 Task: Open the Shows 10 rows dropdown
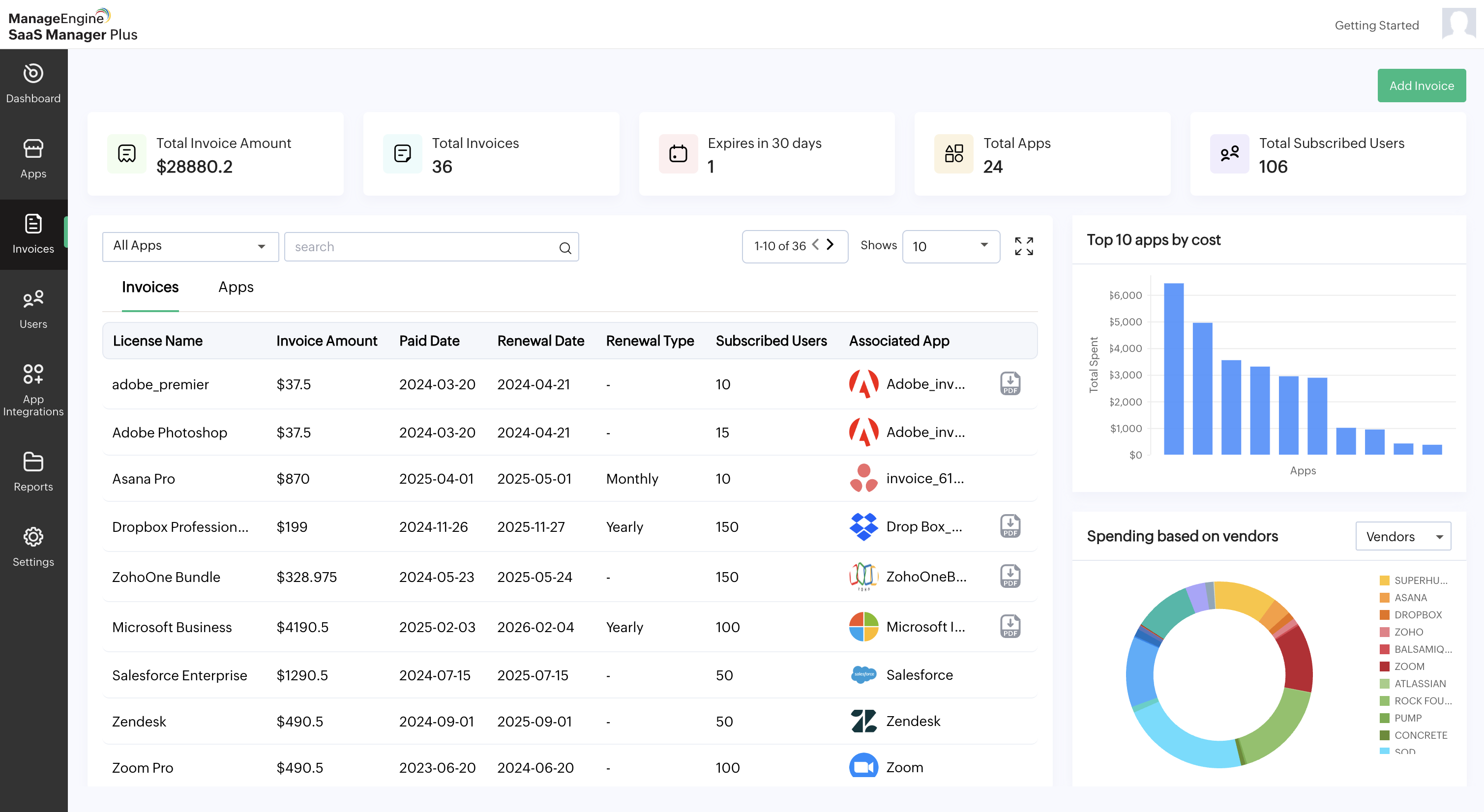[950, 246]
